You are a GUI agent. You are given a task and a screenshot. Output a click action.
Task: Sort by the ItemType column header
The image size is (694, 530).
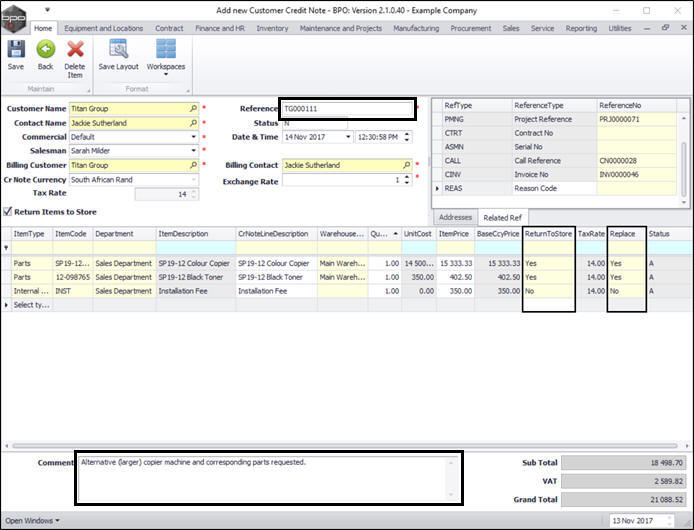31,234
